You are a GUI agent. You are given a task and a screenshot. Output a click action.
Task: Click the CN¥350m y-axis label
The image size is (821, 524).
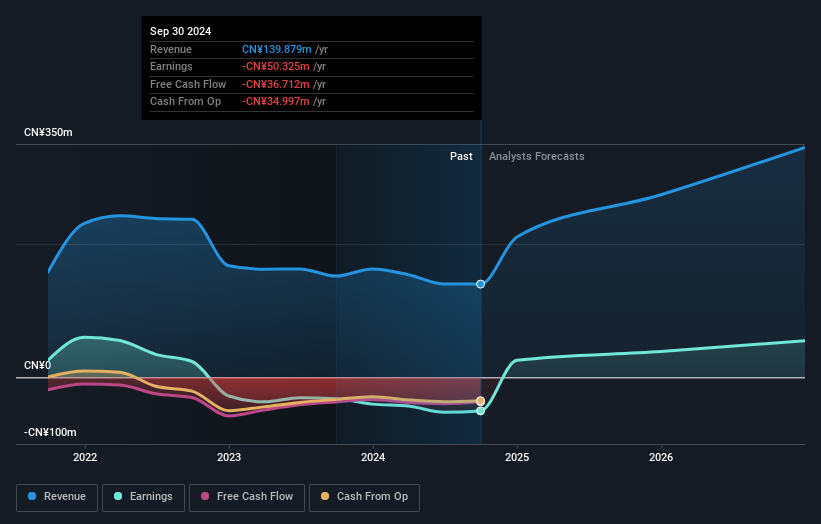point(48,132)
